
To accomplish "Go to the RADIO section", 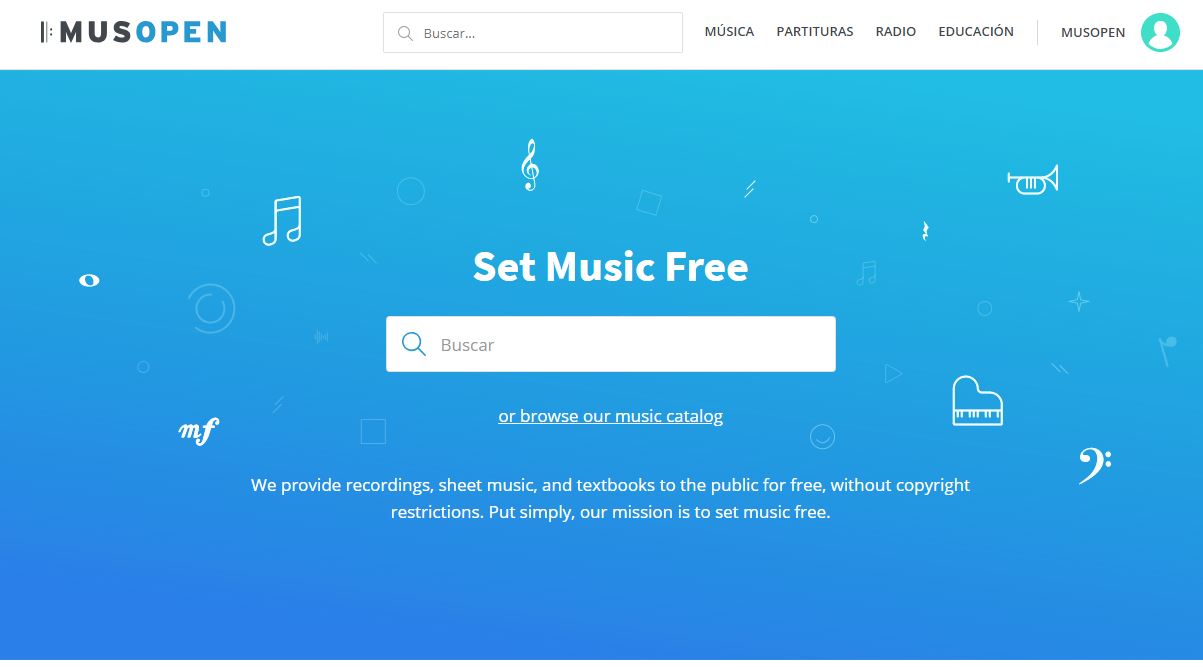I will (x=896, y=32).
